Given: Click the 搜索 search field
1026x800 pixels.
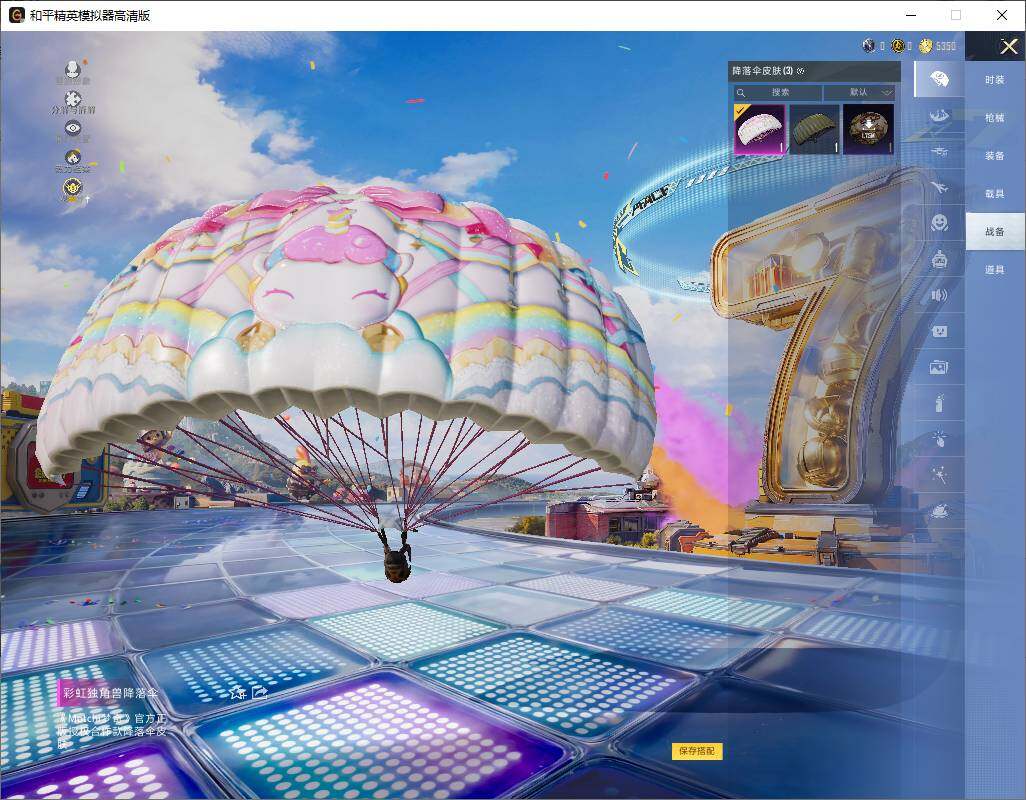Looking at the screenshot, I should [777, 92].
